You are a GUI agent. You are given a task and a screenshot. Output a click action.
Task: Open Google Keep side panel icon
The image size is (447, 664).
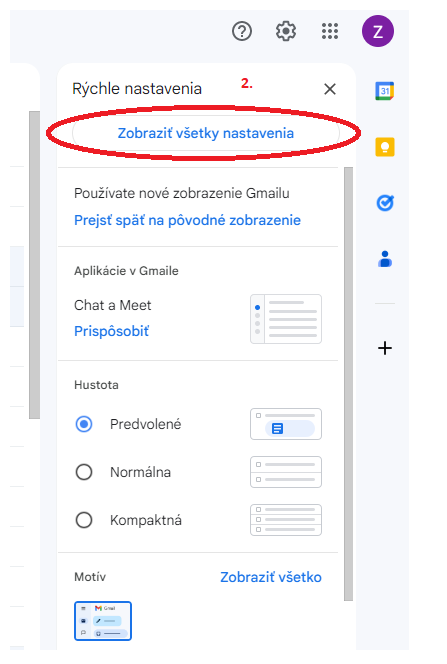(385, 147)
